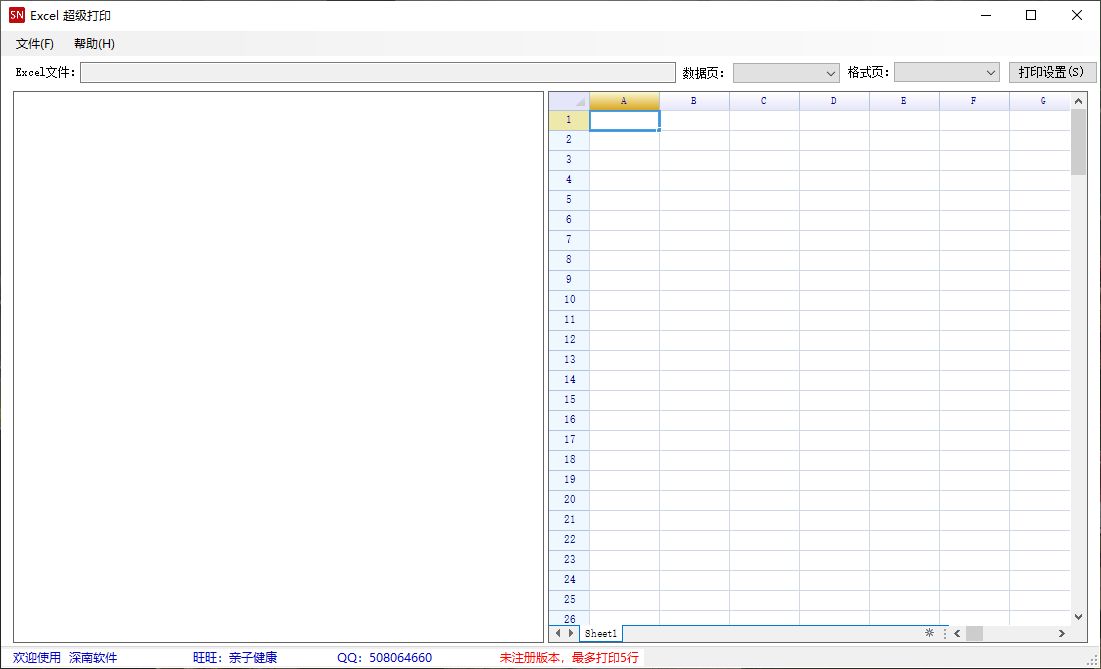Select row 25 header
This screenshot has width=1101, height=669.
[569, 600]
